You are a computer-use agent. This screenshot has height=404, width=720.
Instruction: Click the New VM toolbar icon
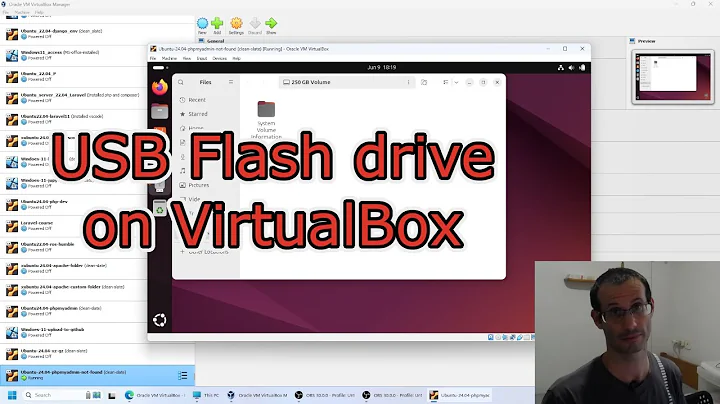[202, 23]
